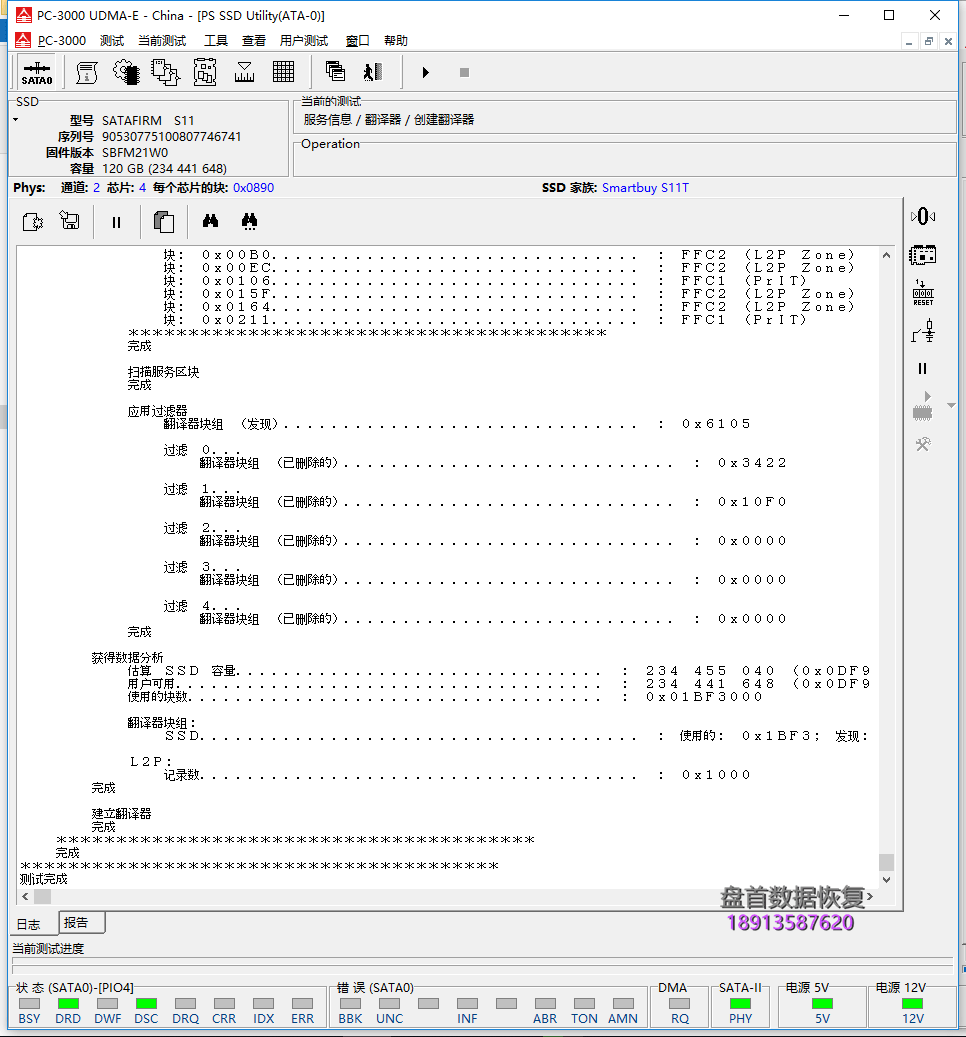Click the DSC status indicator
The image size is (966, 1037).
[x=146, y=1004]
